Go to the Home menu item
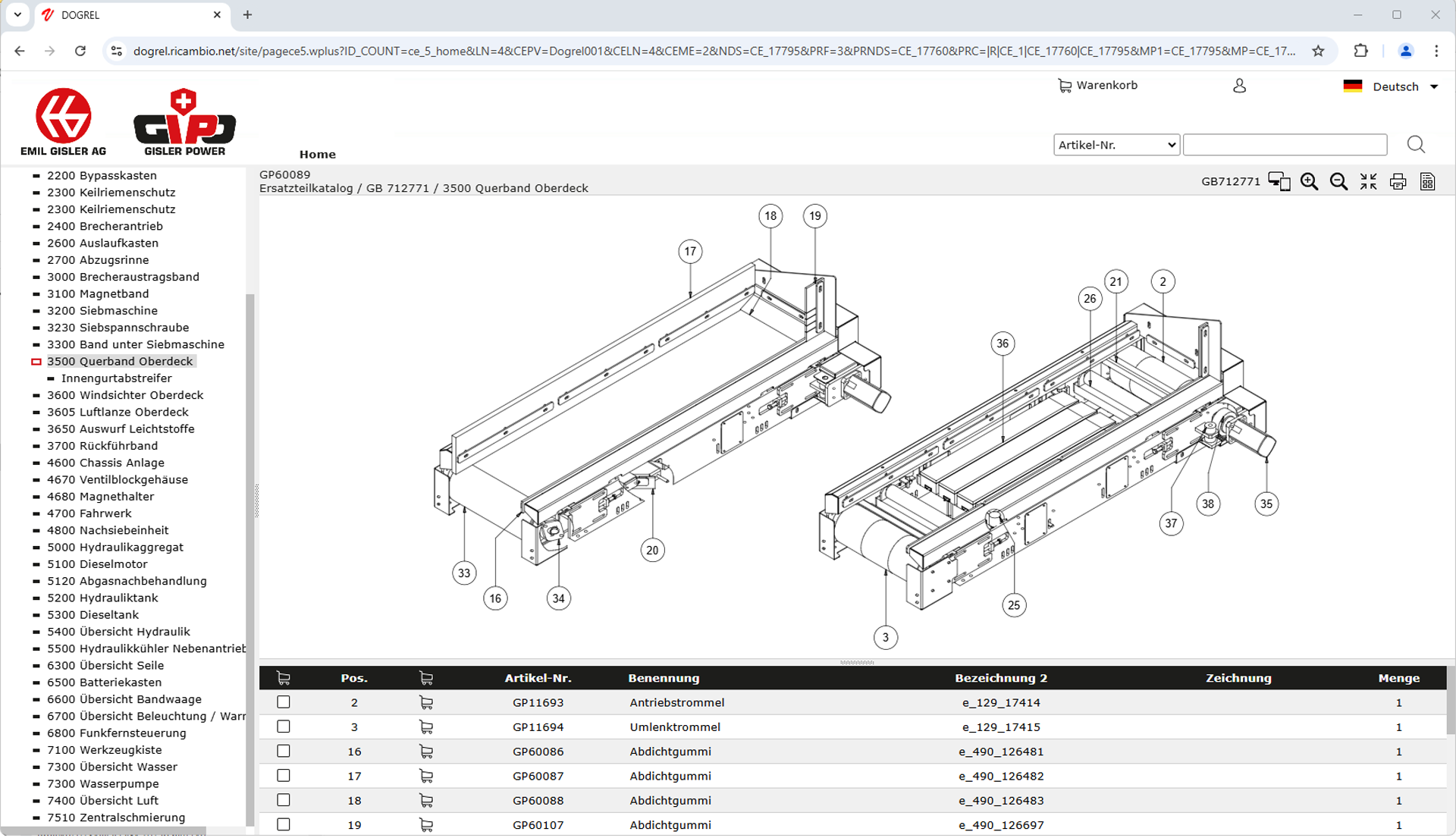Image resolution: width=1456 pixels, height=838 pixels. pyautogui.click(x=317, y=154)
